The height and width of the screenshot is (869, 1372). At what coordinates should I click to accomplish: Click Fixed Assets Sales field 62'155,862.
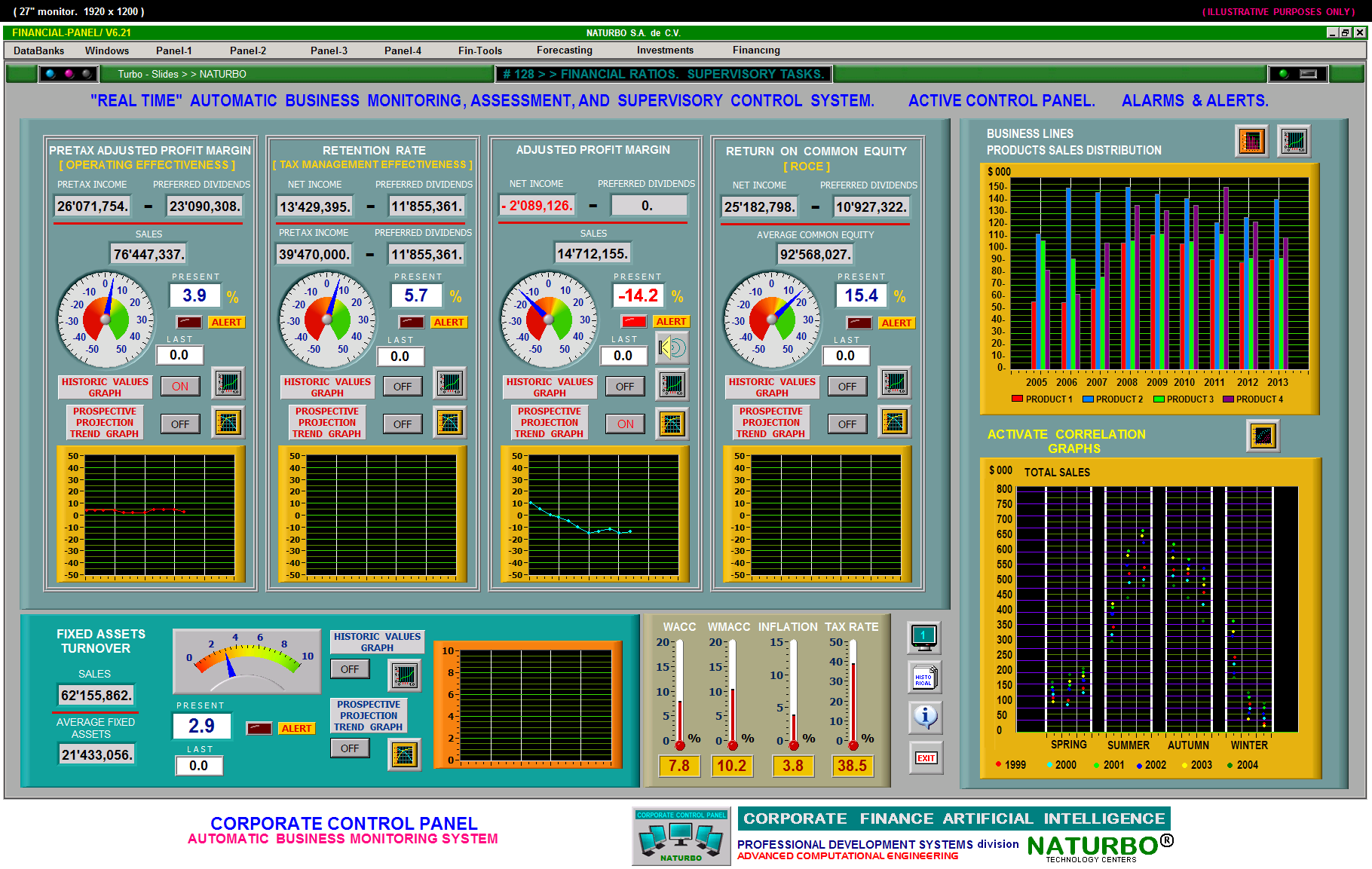coord(96,696)
